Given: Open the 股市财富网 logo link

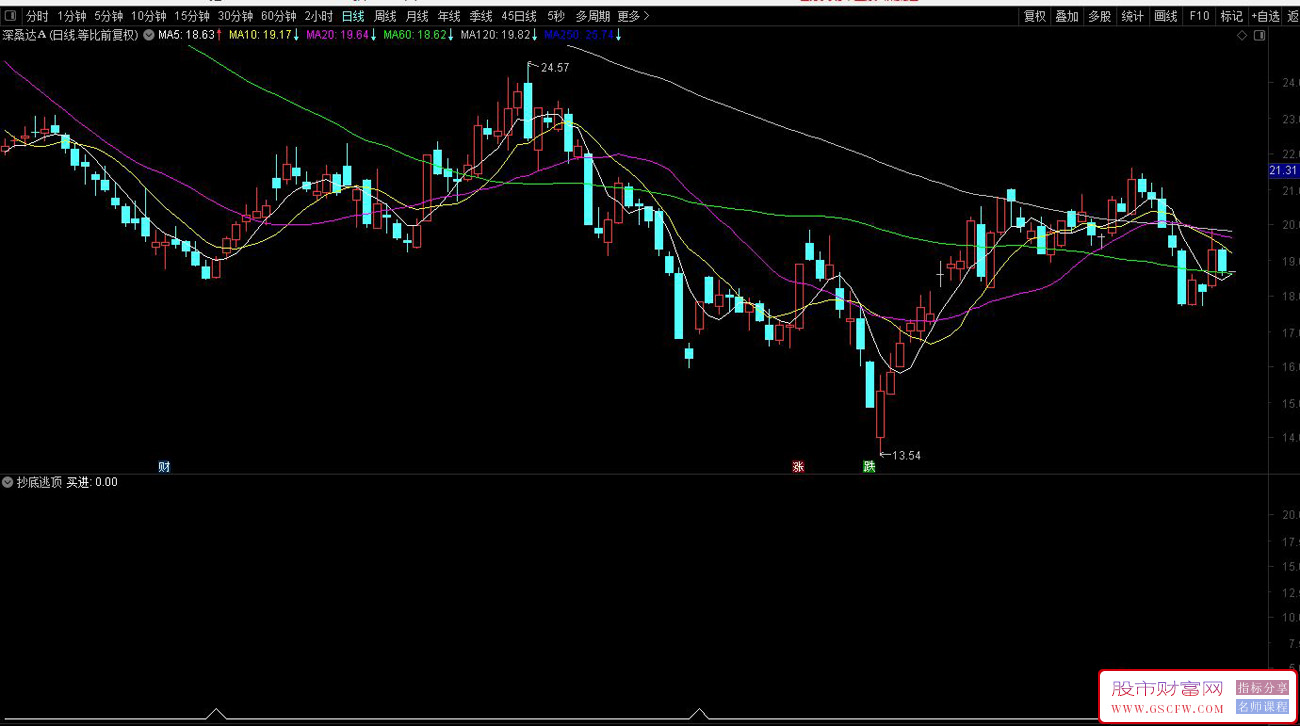Looking at the screenshot, I should click(1167, 688).
